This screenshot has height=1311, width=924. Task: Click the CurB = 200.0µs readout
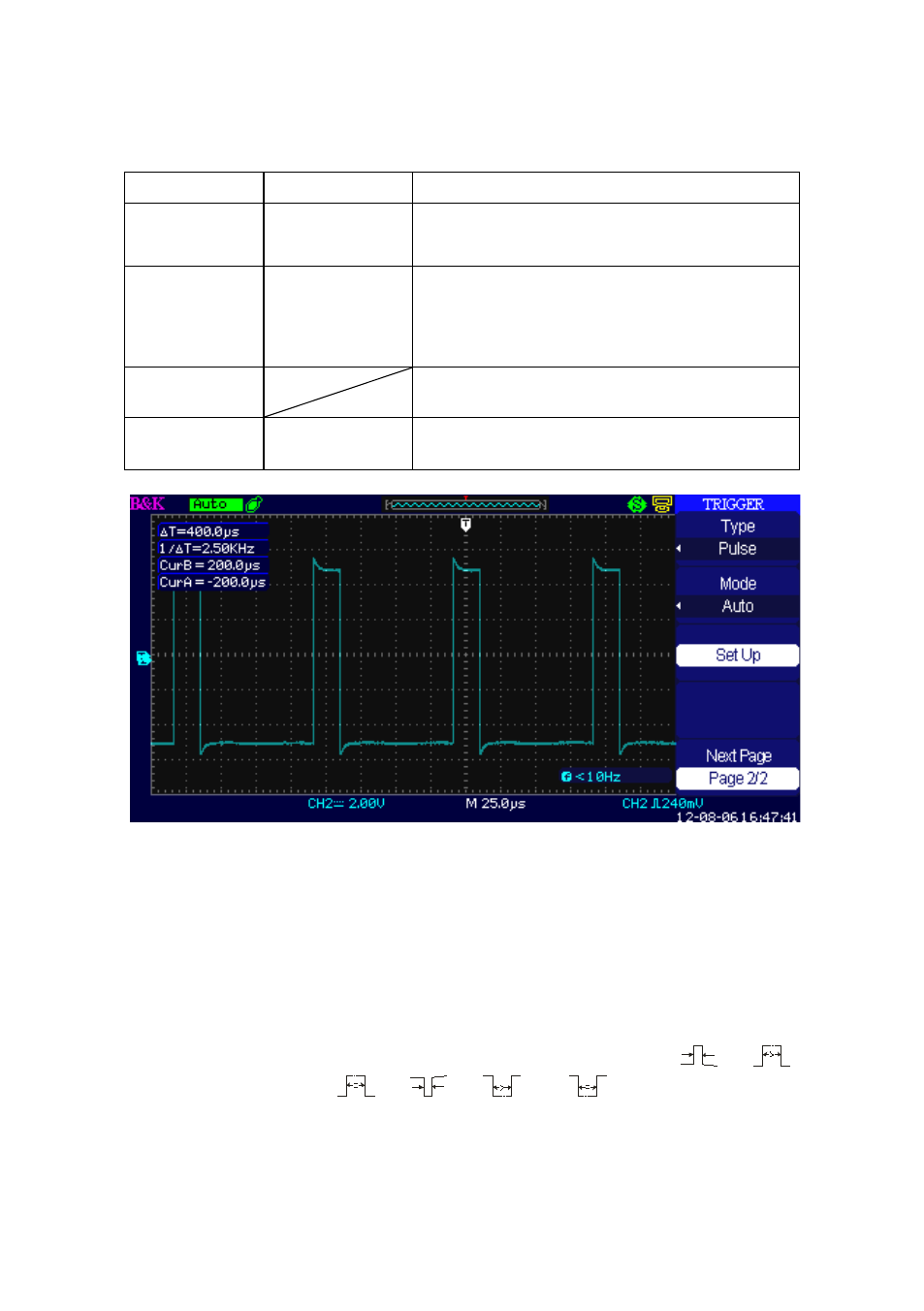(209, 565)
